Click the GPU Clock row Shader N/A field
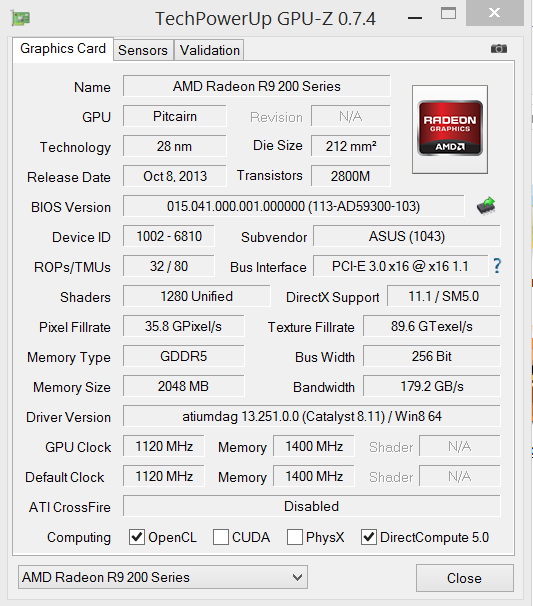The height and width of the screenshot is (606, 533). 460,446
